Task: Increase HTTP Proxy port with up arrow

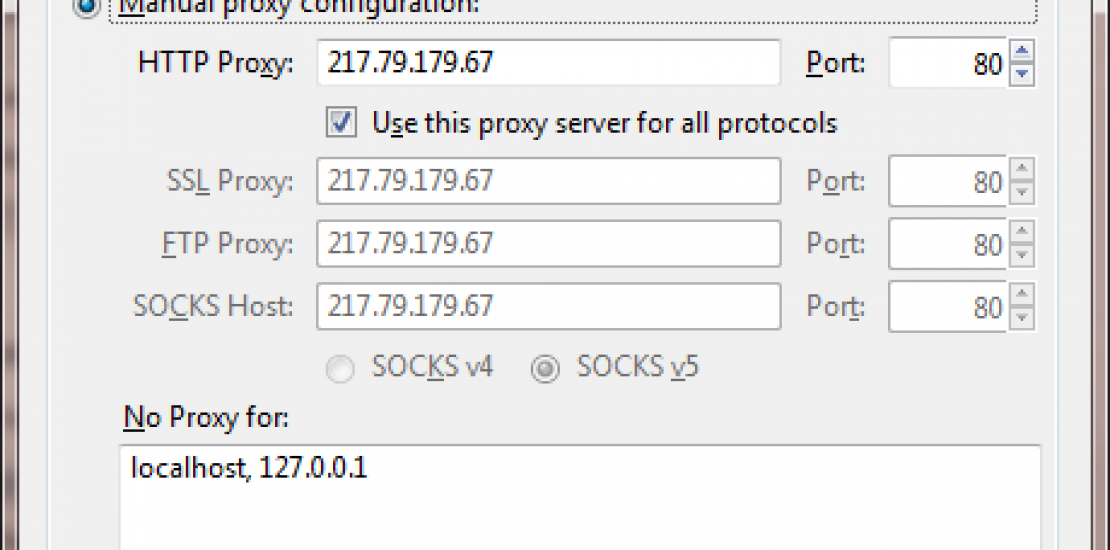Action: pyautogui.click(x=1022, y=52)
